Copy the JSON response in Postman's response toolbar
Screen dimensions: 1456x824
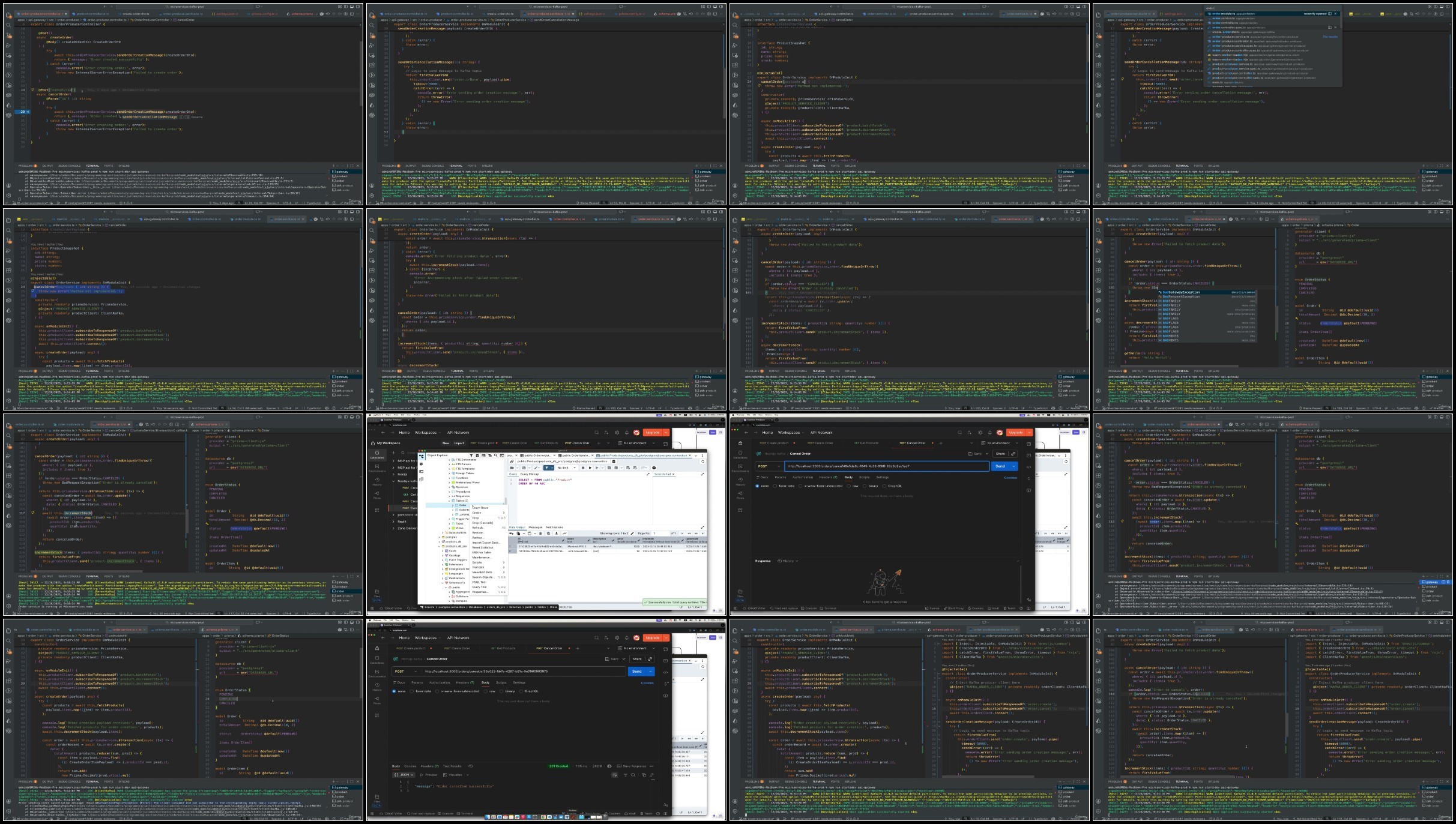(644, 775)
